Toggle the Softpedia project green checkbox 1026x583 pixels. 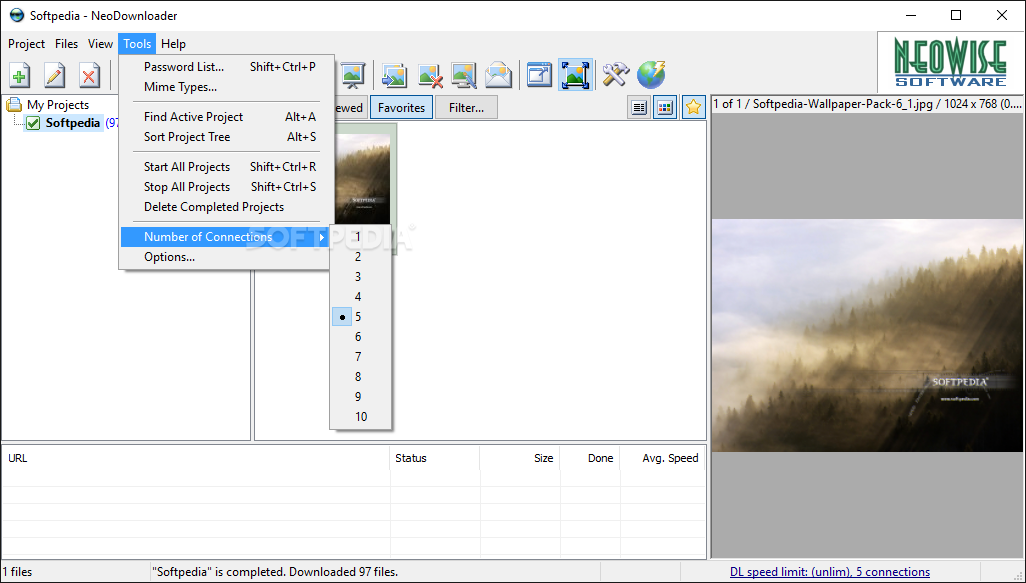coord(33,123)
